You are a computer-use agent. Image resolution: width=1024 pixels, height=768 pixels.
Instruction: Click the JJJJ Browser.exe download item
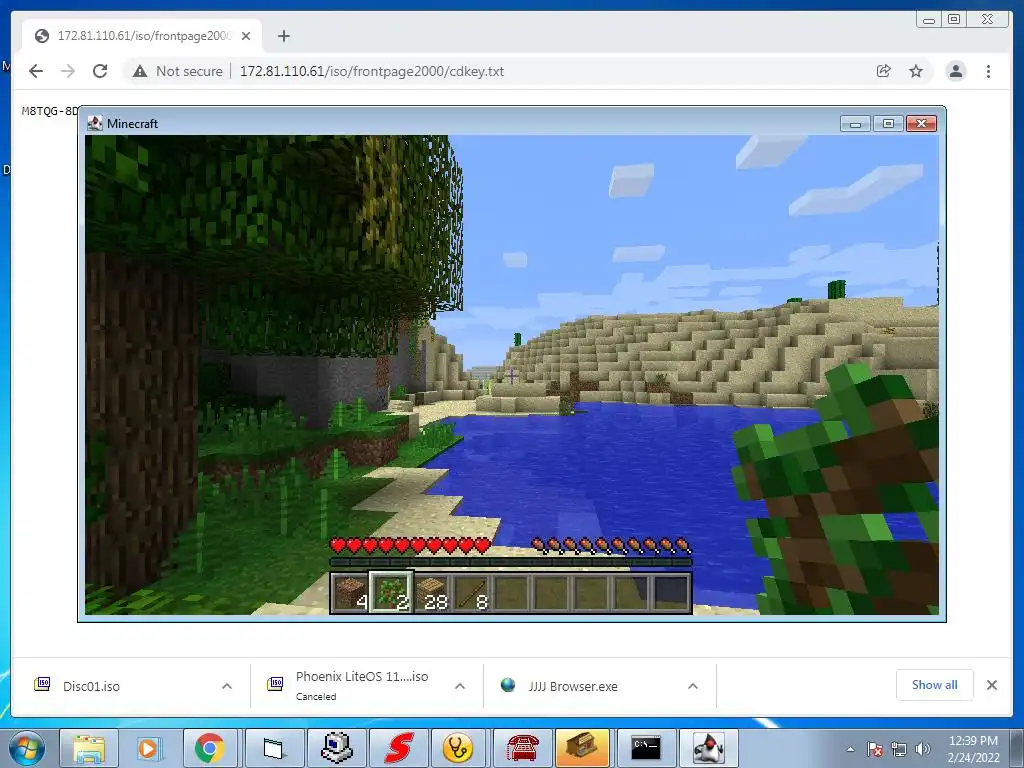(x=573, y=686)
